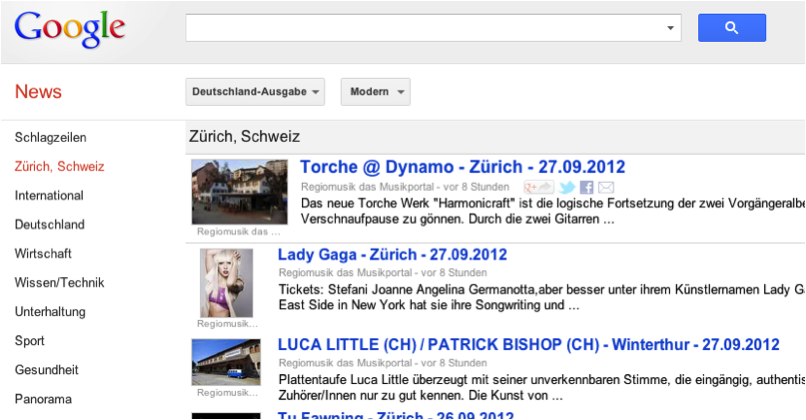Select Schlagzeilen in the sidebar
Screen dimensions: 806x420
51,137
